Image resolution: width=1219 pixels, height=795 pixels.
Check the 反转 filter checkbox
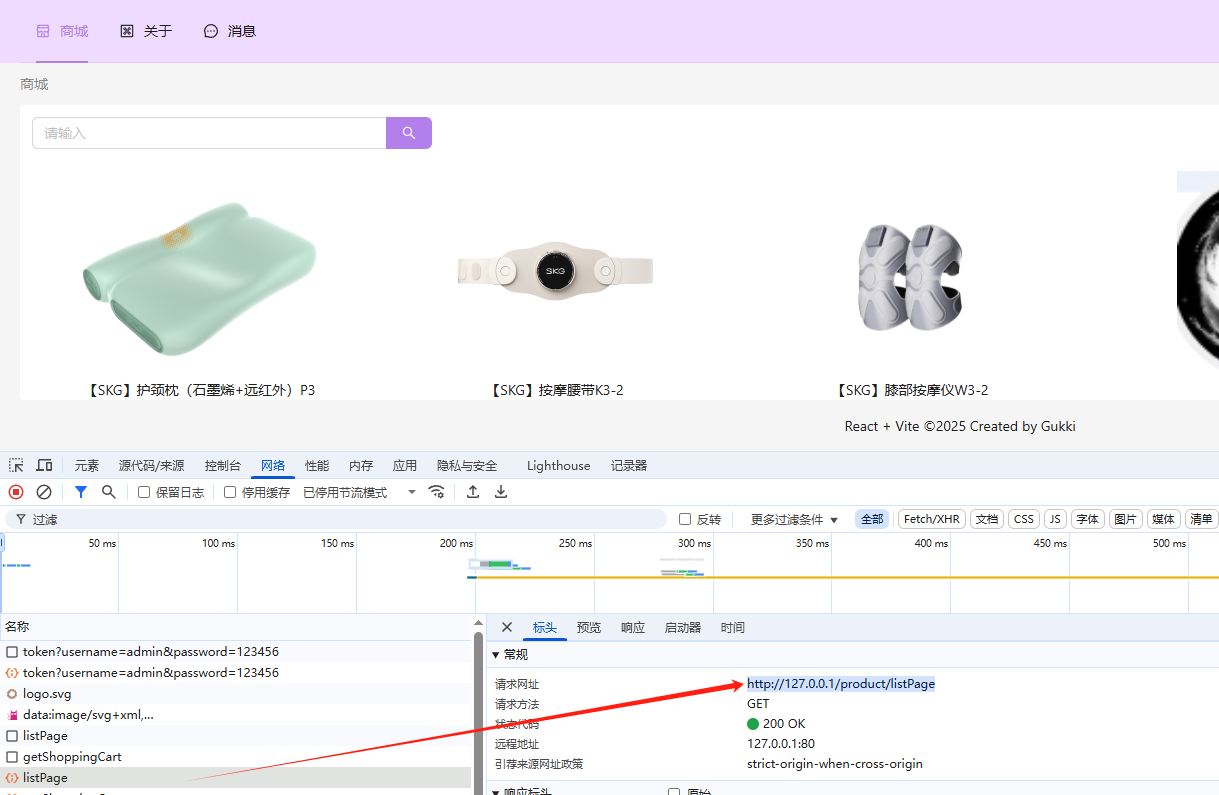[x=685, y=519]
